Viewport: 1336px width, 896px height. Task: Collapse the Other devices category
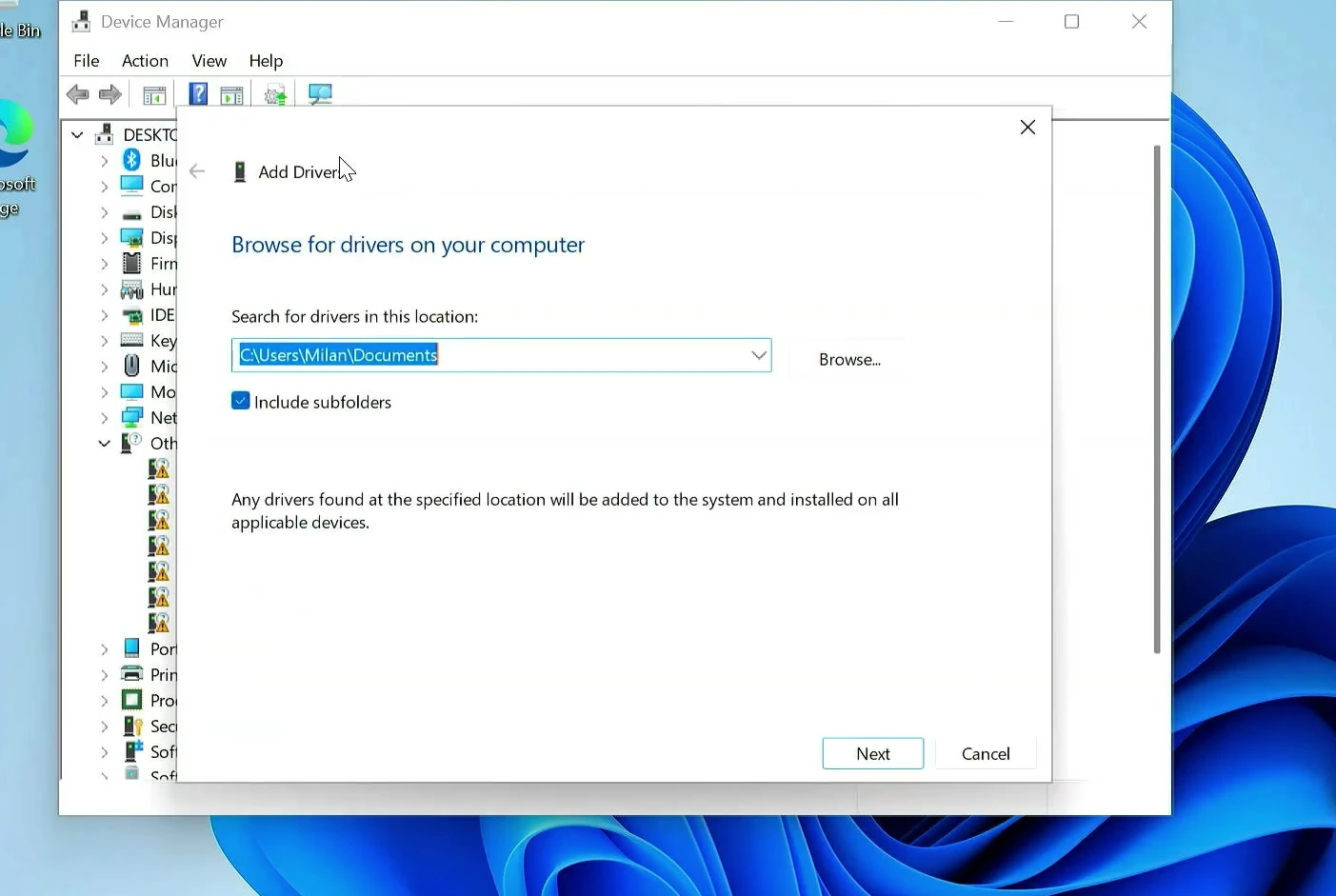pos(104,444)
